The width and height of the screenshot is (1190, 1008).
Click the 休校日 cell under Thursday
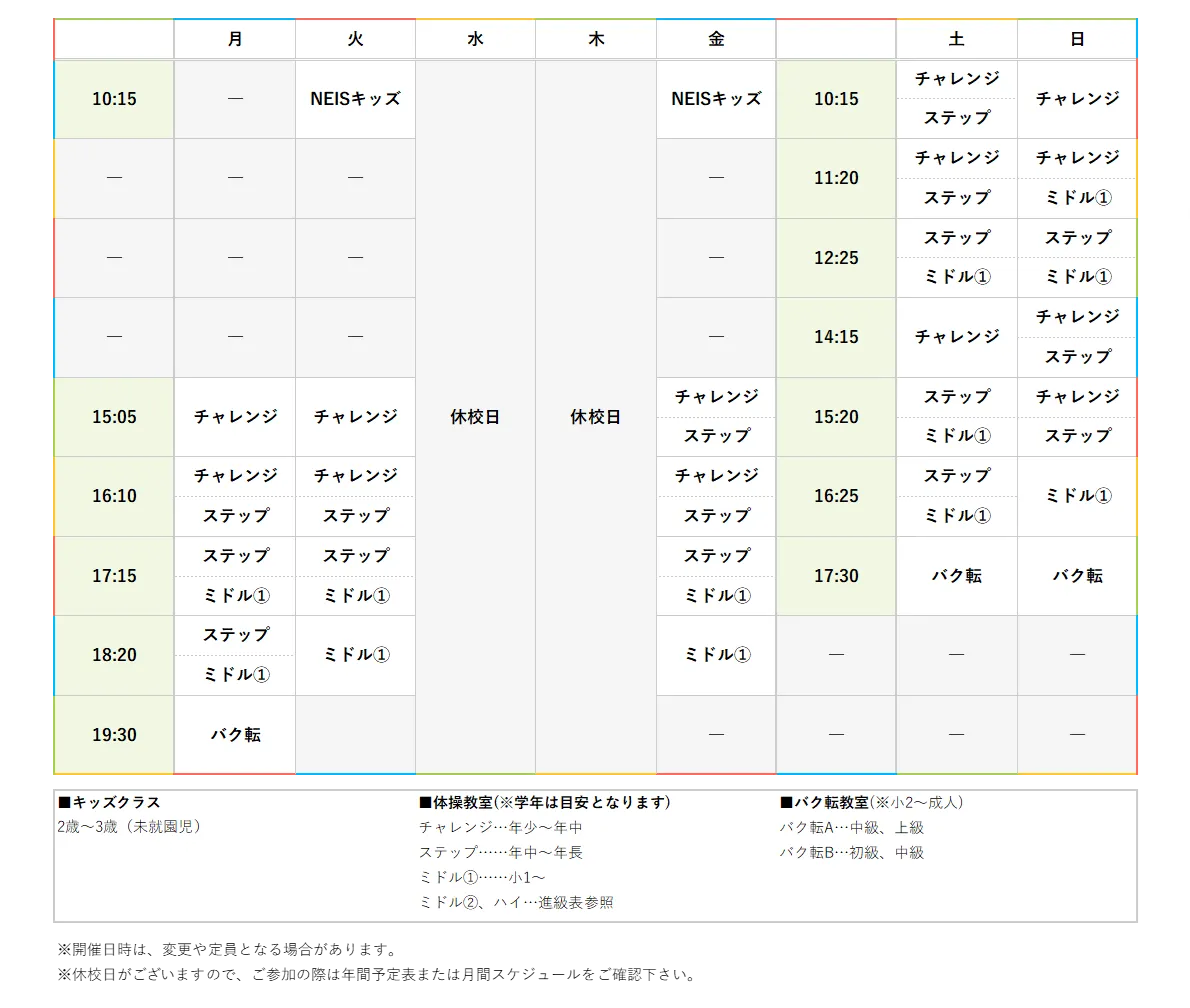pos(596,417)
